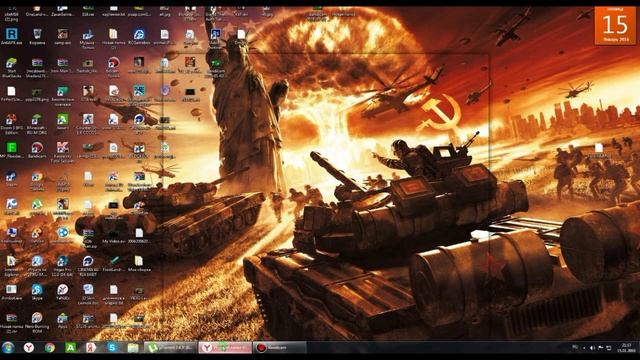Select the Apps desktop shortcut
Screen dimensions: 640x360
point(62,321)
